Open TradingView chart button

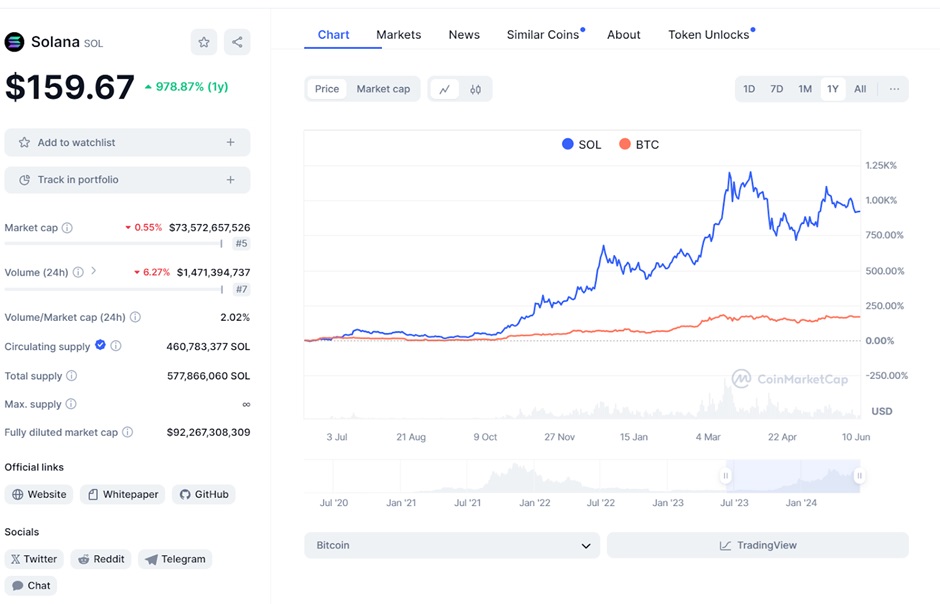click(x=757, y=545)
